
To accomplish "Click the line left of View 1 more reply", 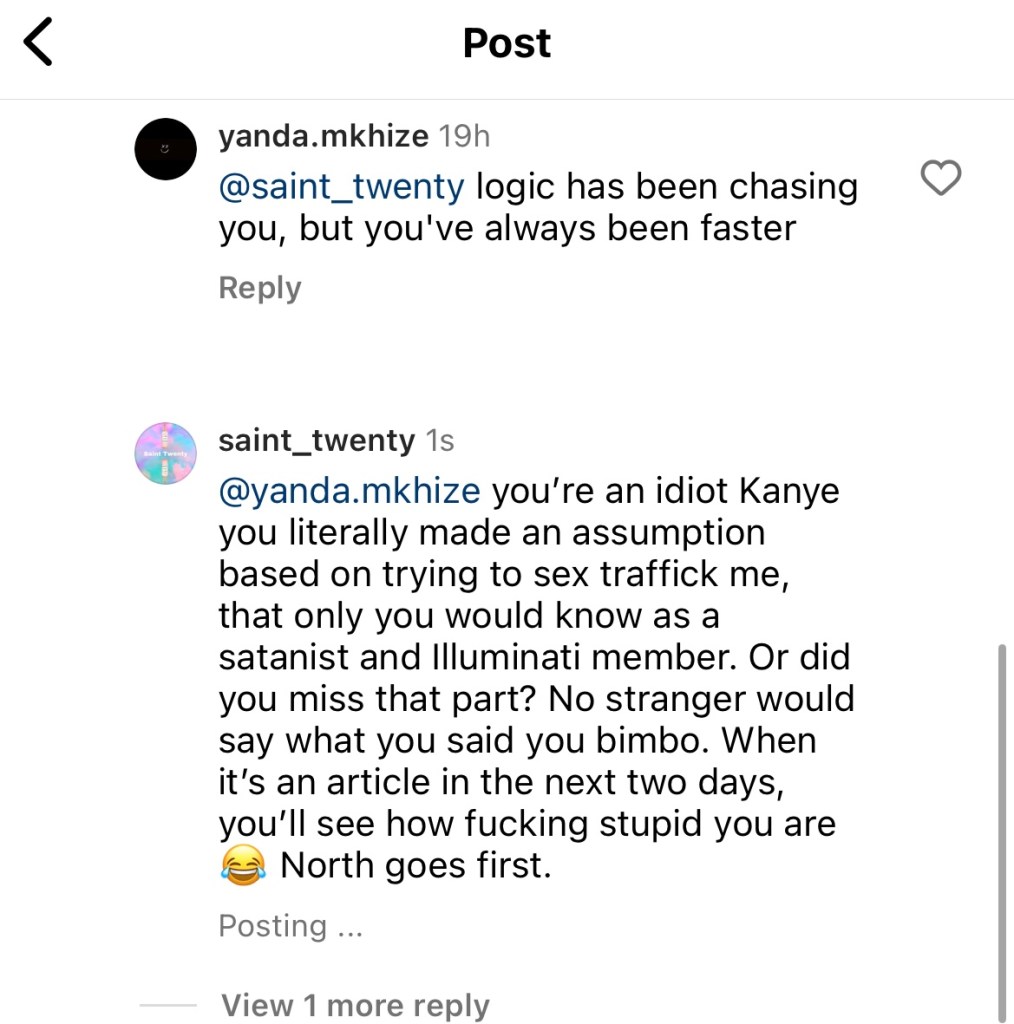I will tap(168, 1004).
